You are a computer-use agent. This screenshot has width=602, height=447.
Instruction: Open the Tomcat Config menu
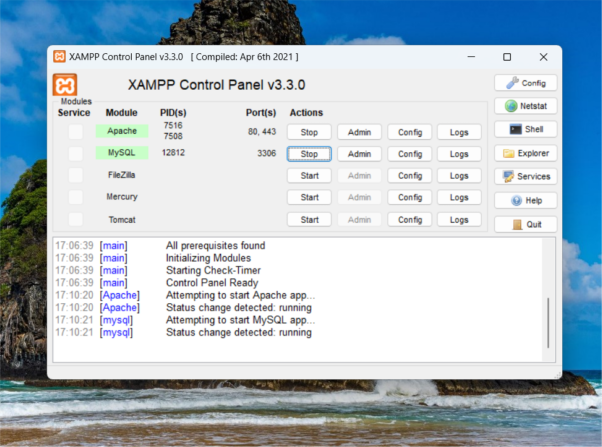click(x=410, y=220)
